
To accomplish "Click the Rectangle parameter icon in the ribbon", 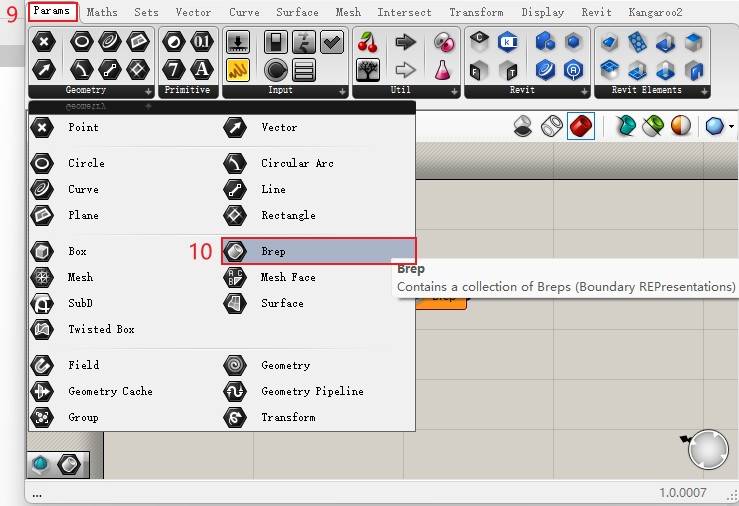I will 138,70.
